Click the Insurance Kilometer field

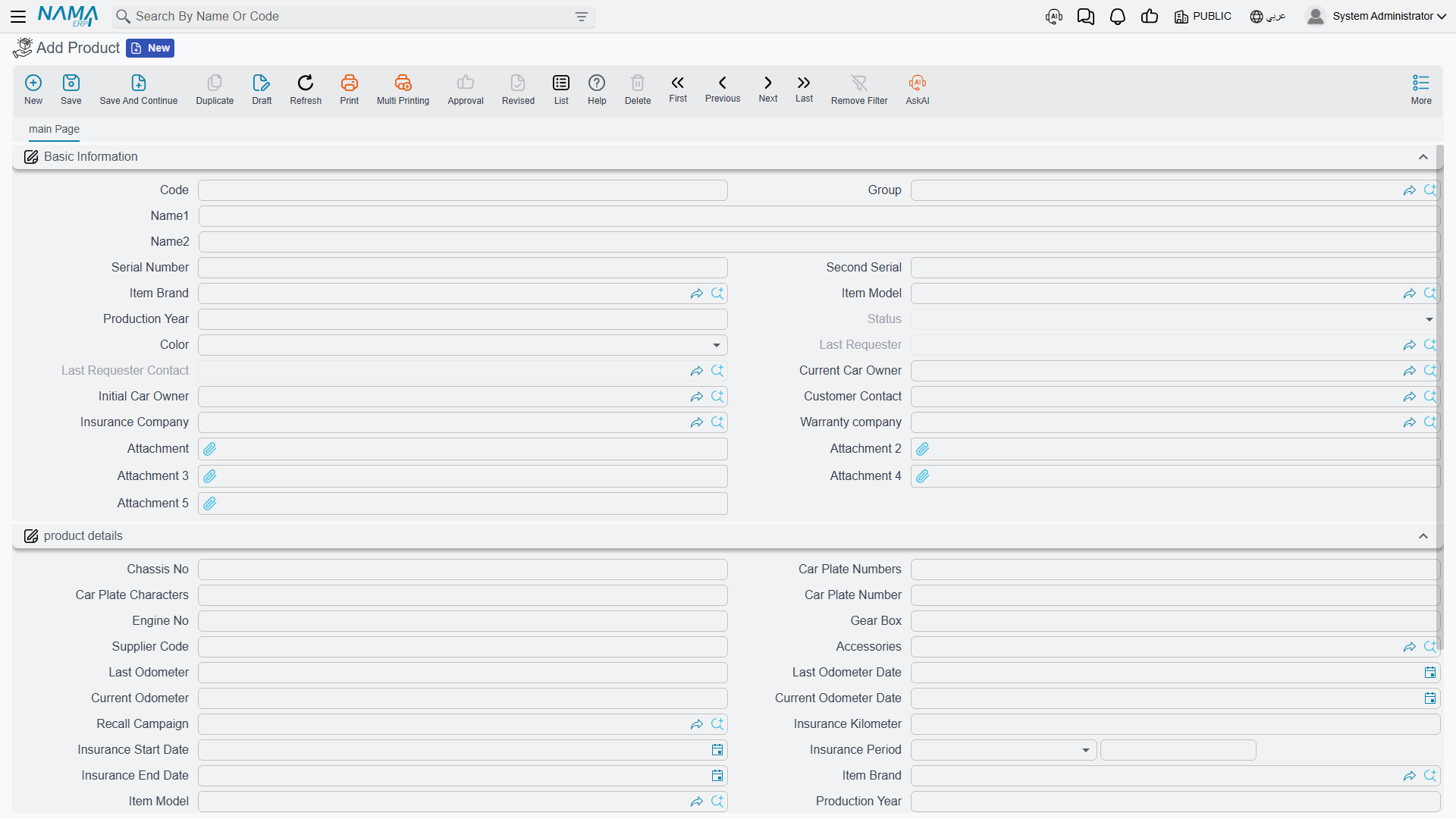pos(1175,724)
